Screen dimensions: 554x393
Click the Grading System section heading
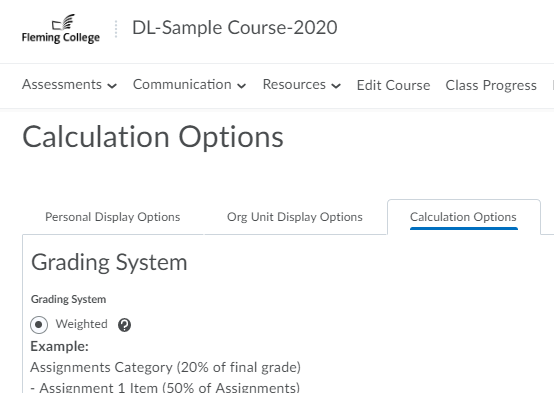click(x=109, y=263)
